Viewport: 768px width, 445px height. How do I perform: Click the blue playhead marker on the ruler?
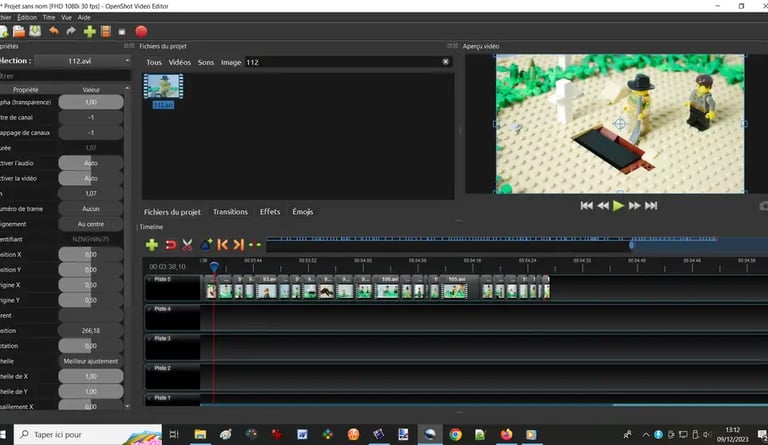214,266
